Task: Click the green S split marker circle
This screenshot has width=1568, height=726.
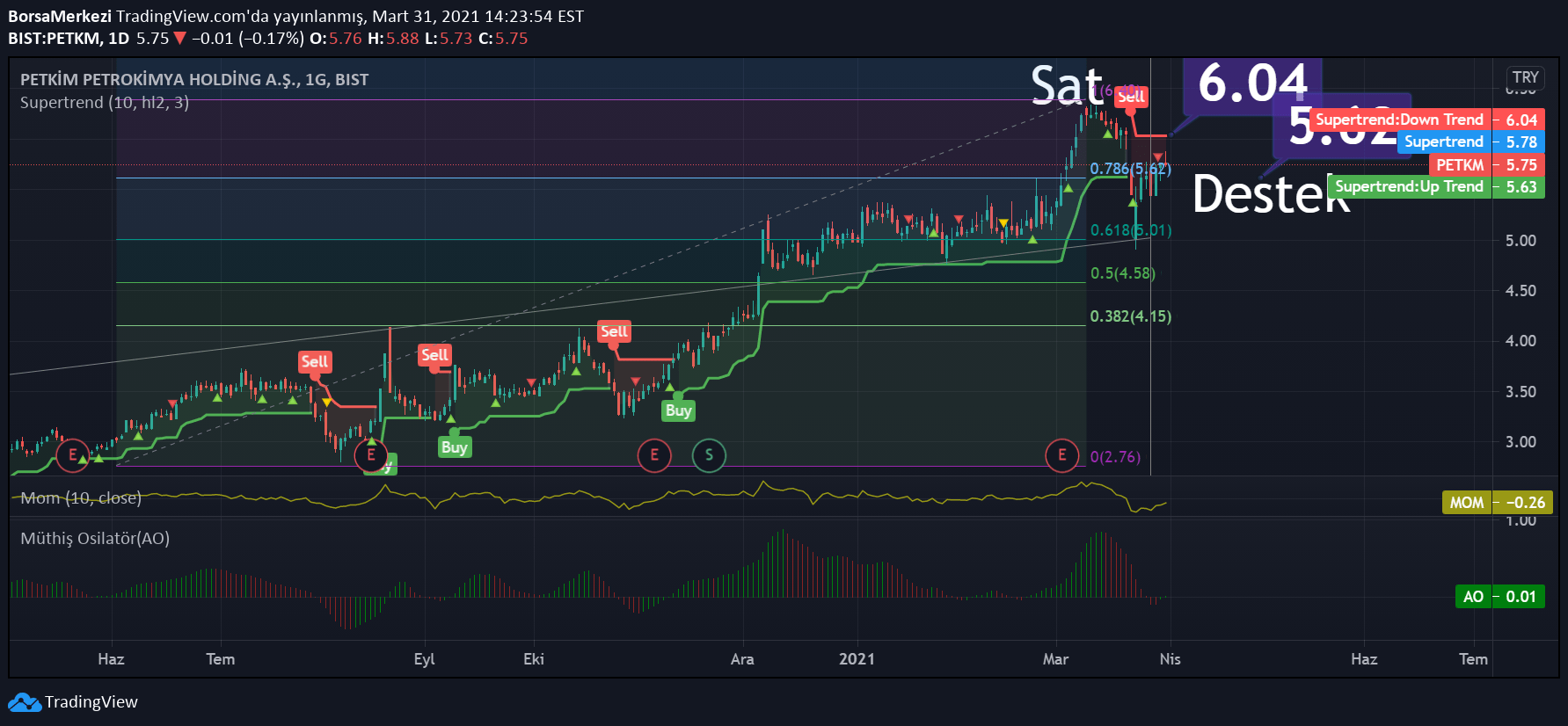Action: coord(709,455)
